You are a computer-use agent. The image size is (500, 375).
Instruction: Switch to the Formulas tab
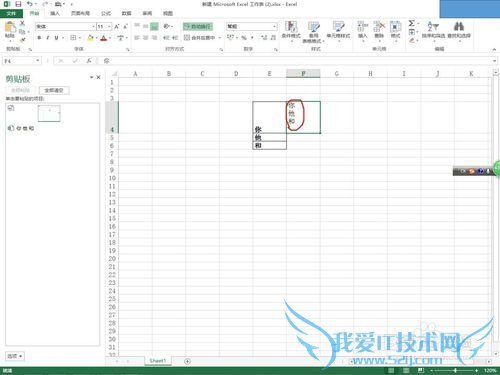tap(106, 13)
